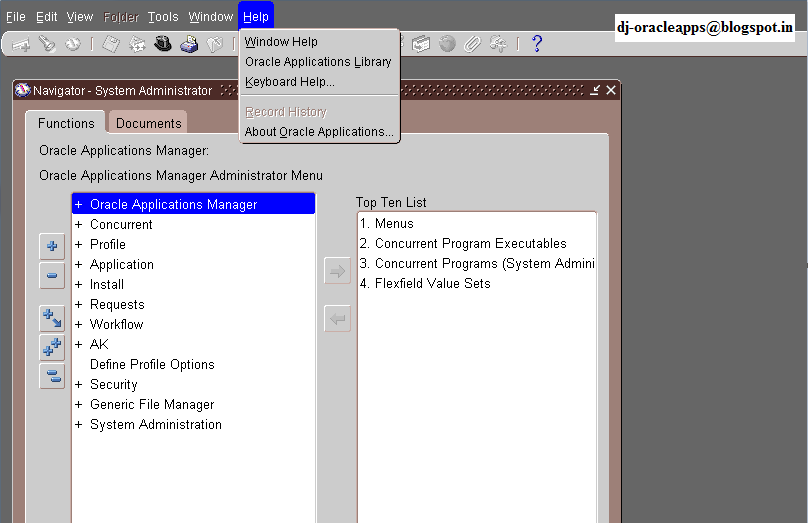Screen dimensions: 808x523
Task: Click the Attachments paperclip icon
Action: click(x=473, y=44)
